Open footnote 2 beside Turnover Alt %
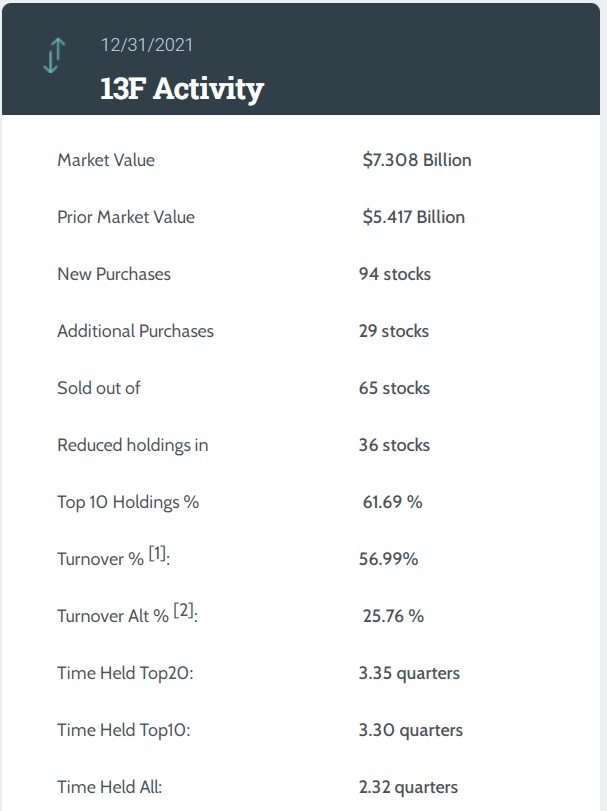Image resolution: width=607 pixels, height=811 pixels. click(185, 611)
